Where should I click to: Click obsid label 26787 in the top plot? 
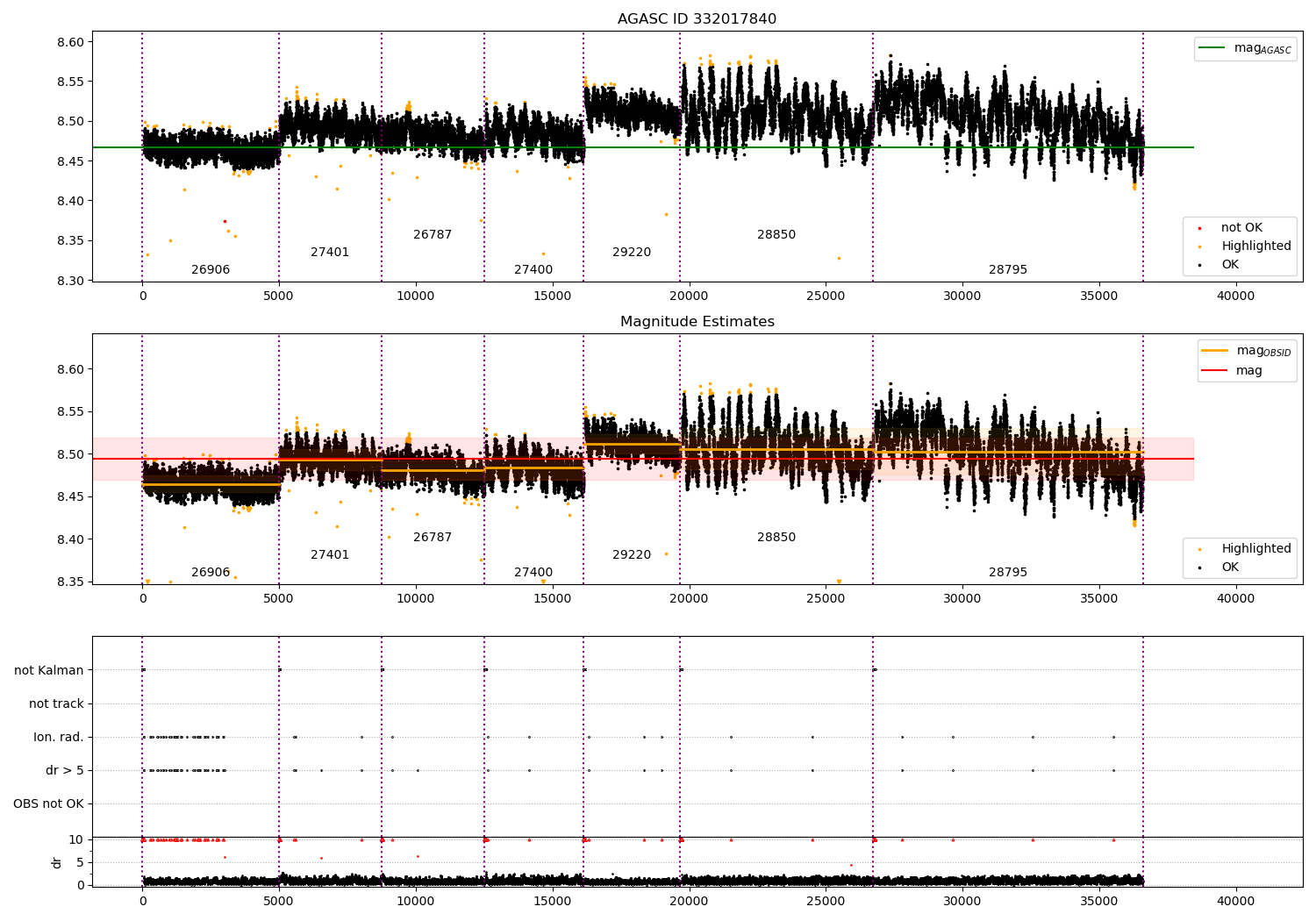(433, 235)
